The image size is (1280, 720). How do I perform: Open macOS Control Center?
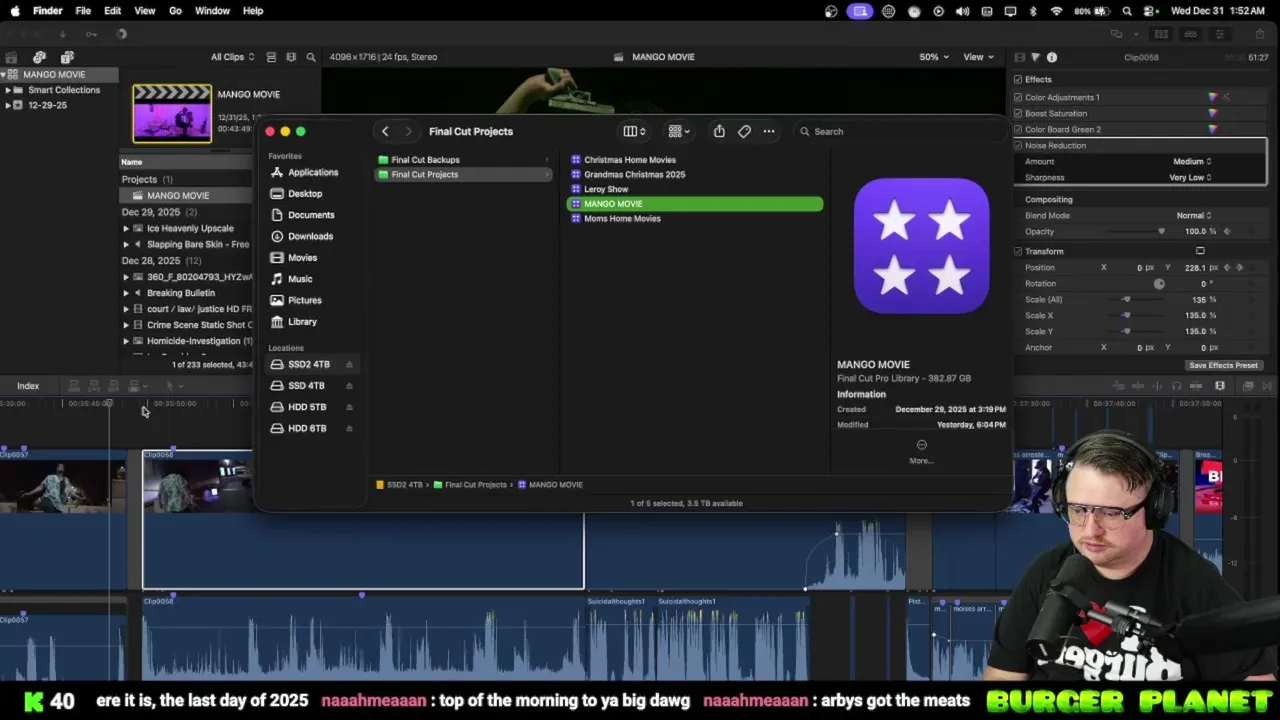point(1149,11)
